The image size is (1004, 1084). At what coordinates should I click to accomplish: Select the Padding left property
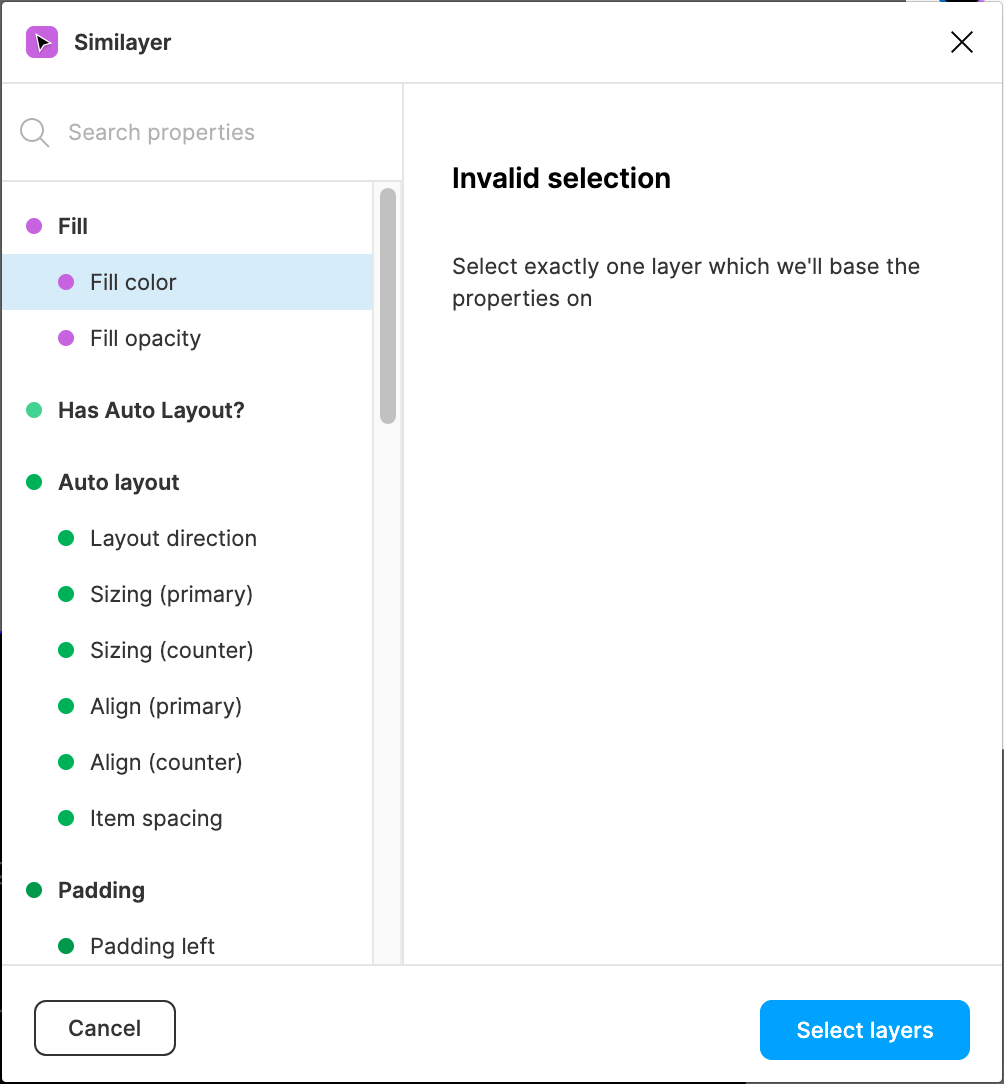(152, 946)
